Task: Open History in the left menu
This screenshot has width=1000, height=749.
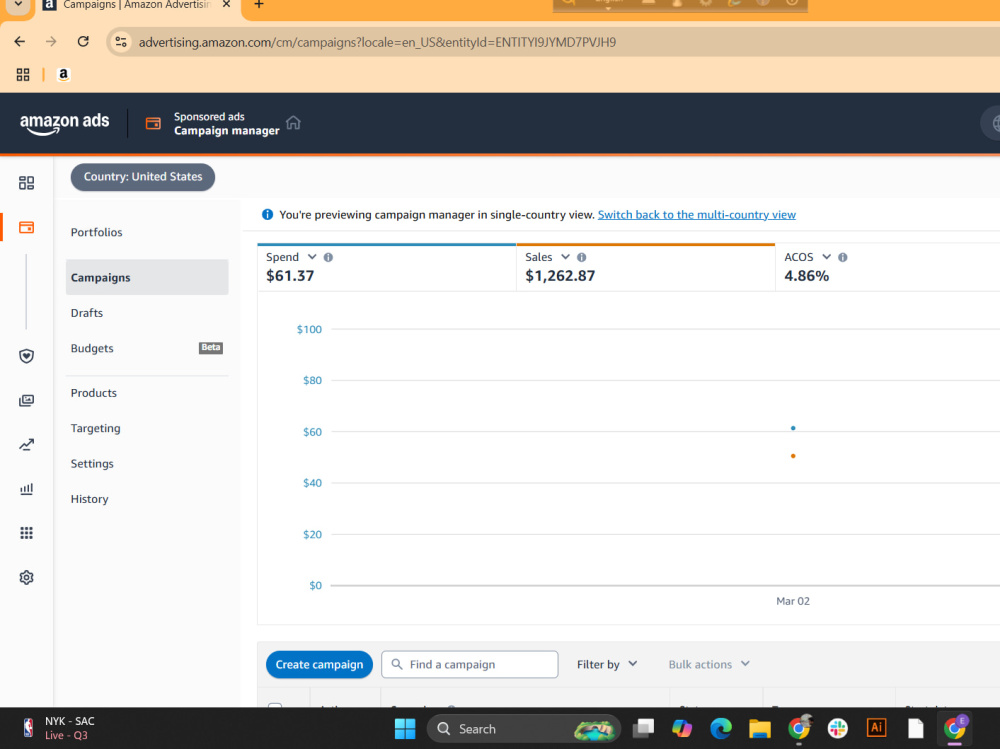Action: pyautogui.click(x=89, y=499)
